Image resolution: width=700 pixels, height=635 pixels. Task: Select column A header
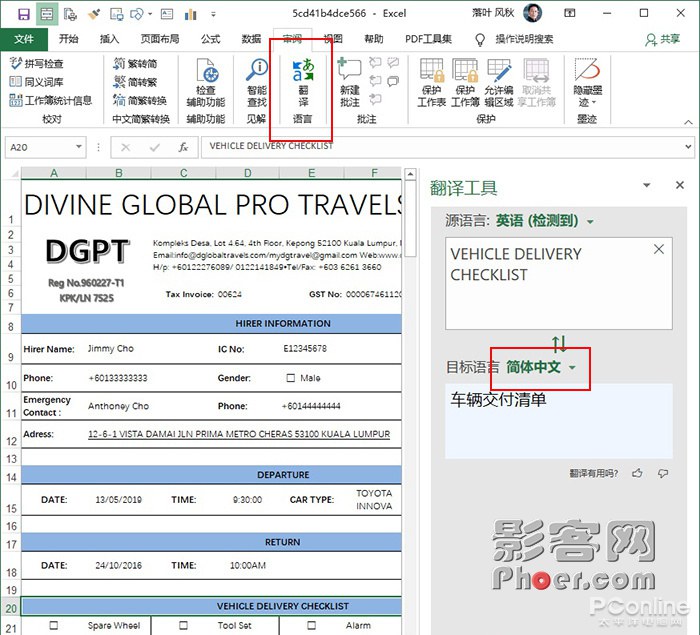pyautogui.click(x=54, y=173)
